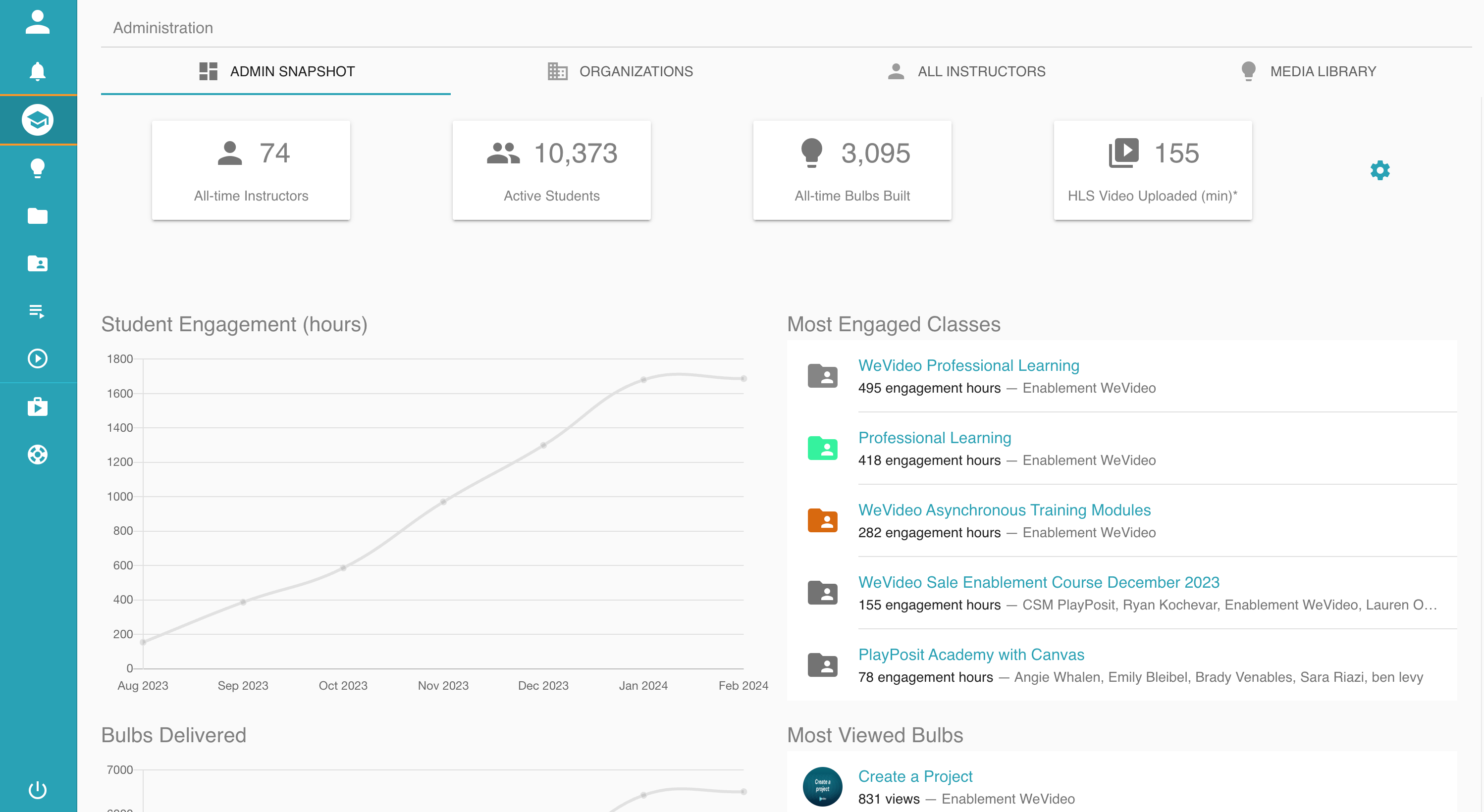Click the briefcase play sidebar icon

[x=38, y=407]
